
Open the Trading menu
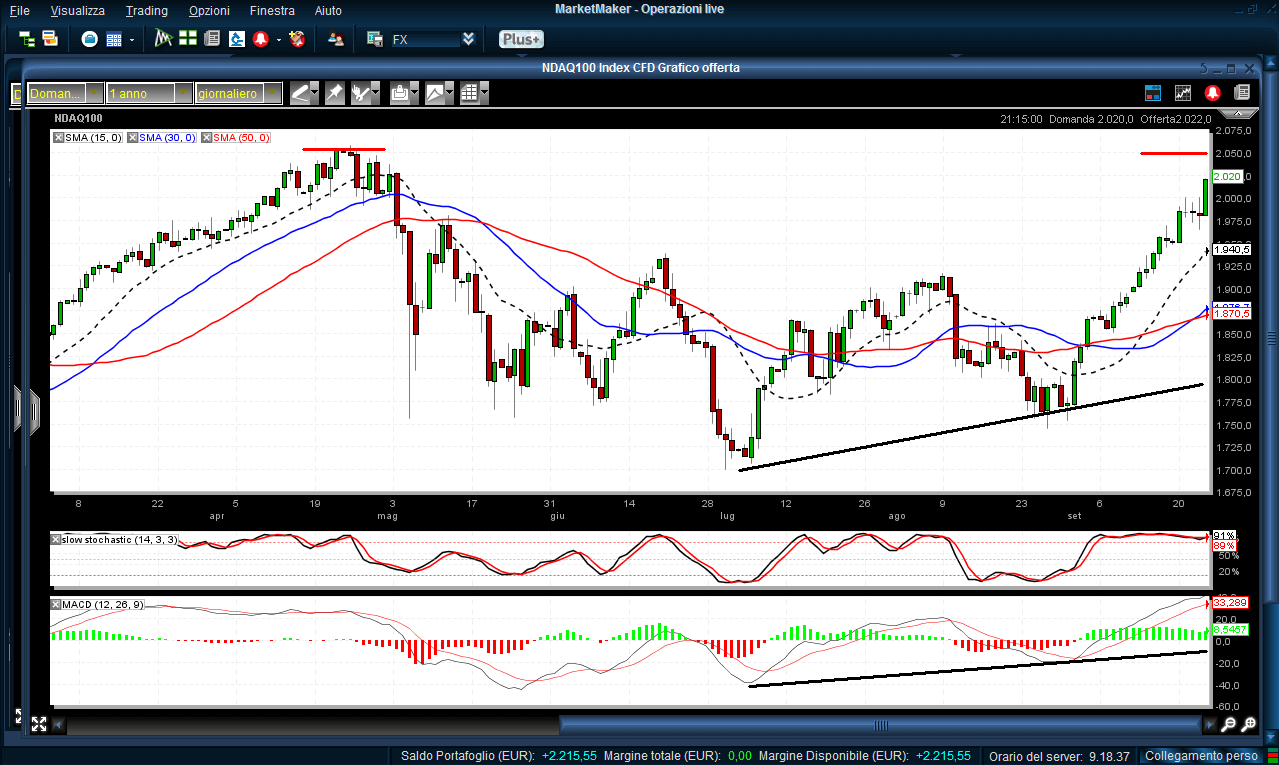point(146,11)
